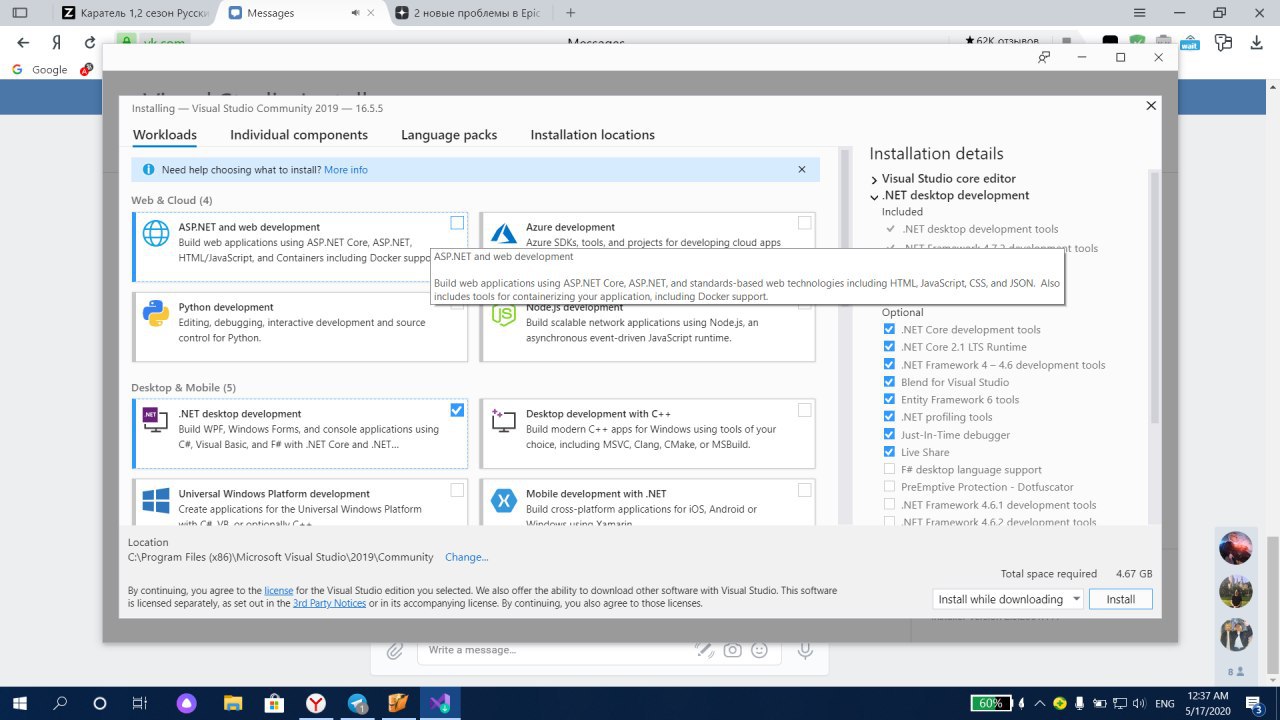Uncheck .NET Core 2.1 LTS Runtime
This screenshot has height=720, width=1280.
pos(889,347)
